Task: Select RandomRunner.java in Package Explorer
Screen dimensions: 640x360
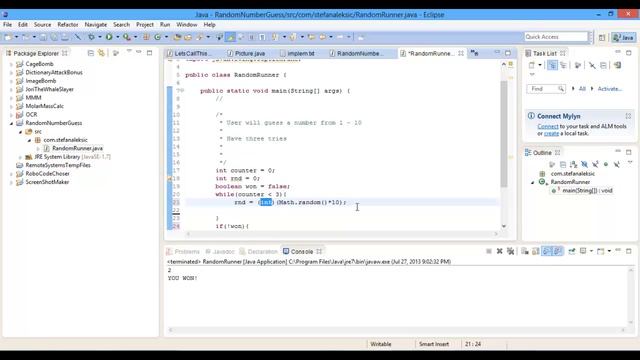Action: pos(77,149)
